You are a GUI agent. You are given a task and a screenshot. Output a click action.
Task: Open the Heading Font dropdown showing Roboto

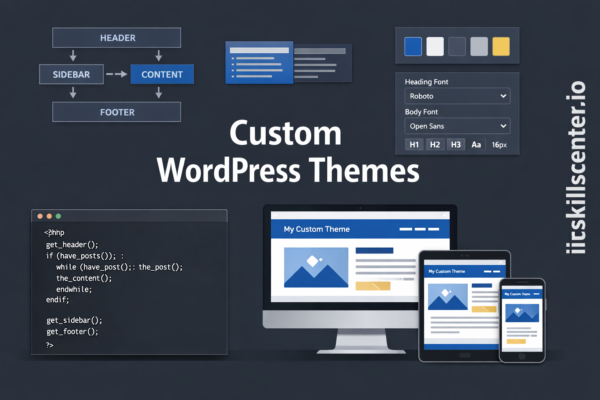point(457,97)
